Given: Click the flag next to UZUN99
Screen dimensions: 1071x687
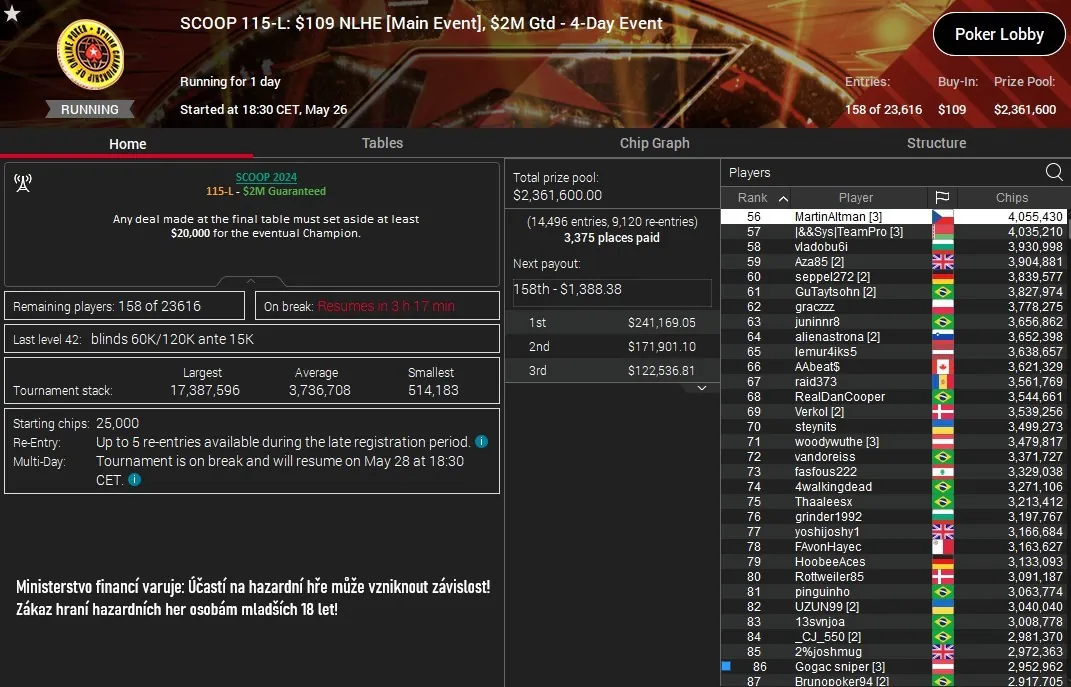Looking at the screenshot, I should tap(943, 607).
